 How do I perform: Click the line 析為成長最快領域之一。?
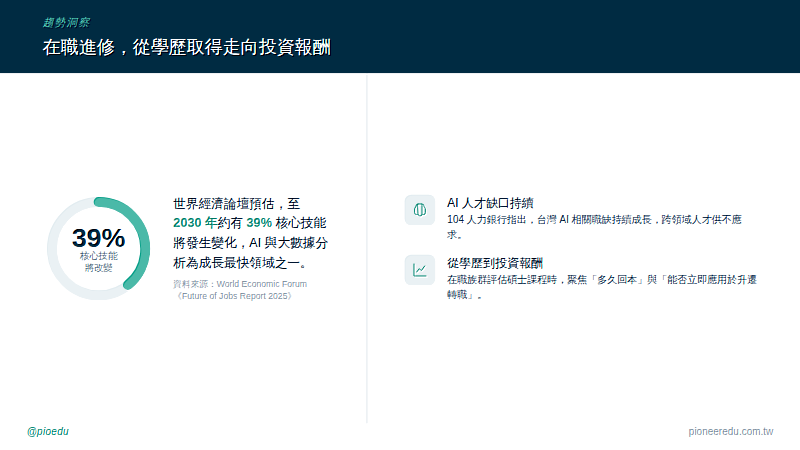click(240, 263)
